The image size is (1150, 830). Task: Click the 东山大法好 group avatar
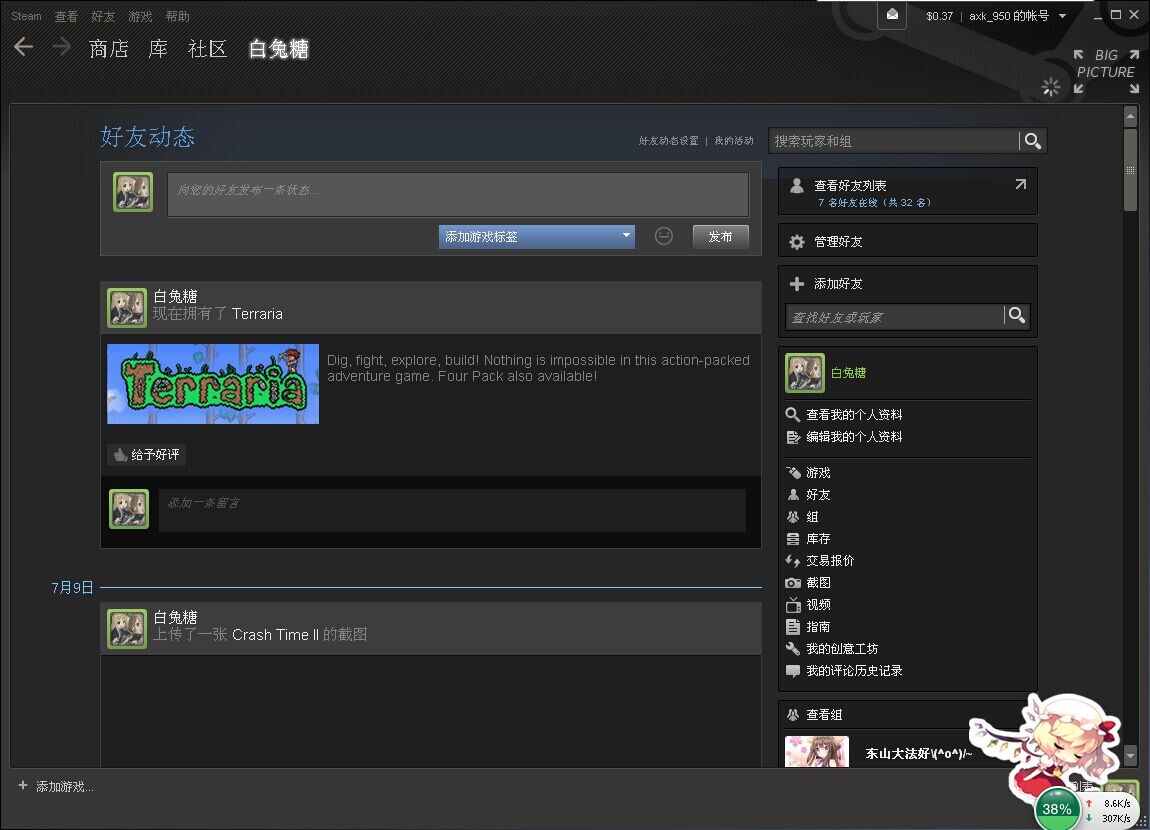[x=816, y=752]
